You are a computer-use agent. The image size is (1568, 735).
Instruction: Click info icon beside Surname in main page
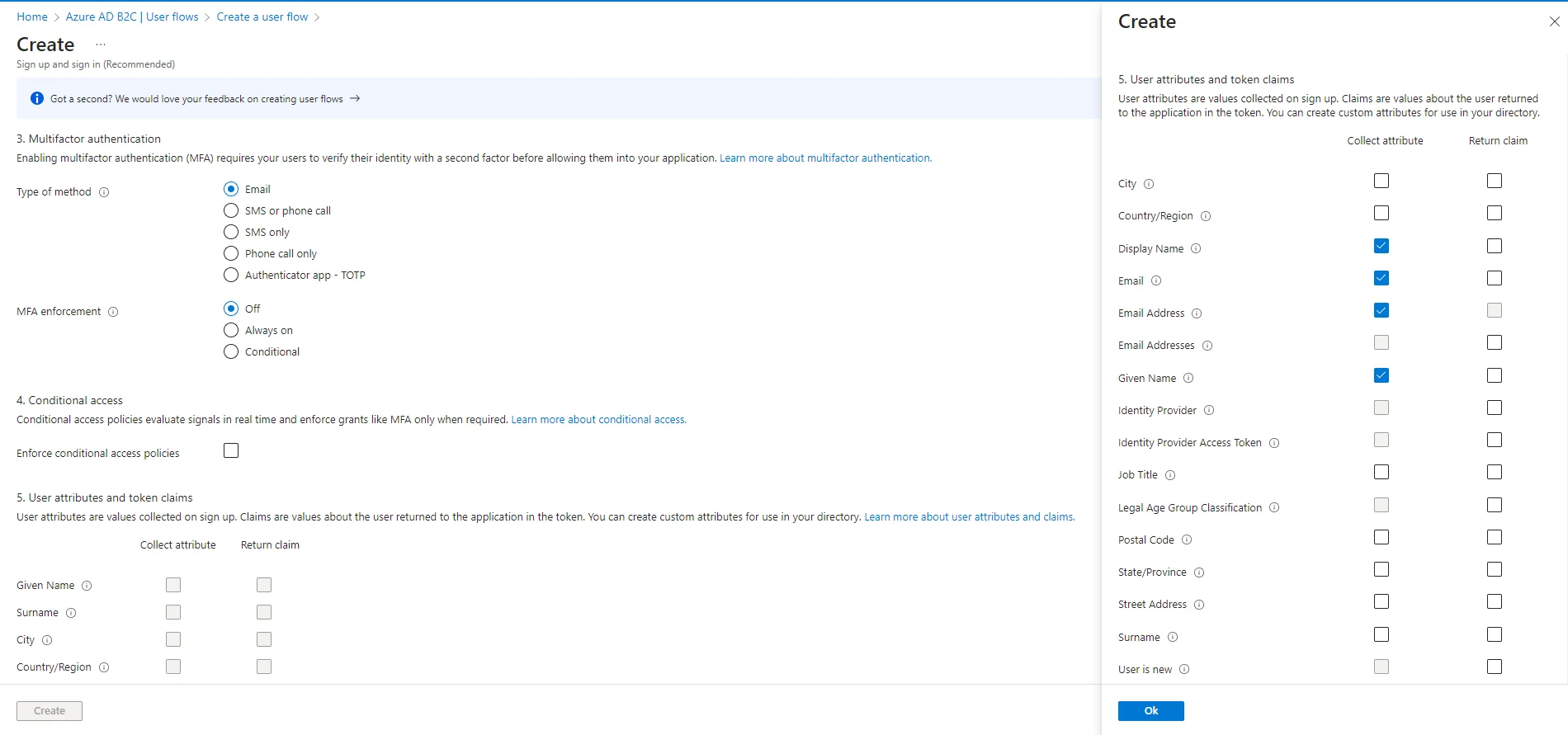coord(71,613)
